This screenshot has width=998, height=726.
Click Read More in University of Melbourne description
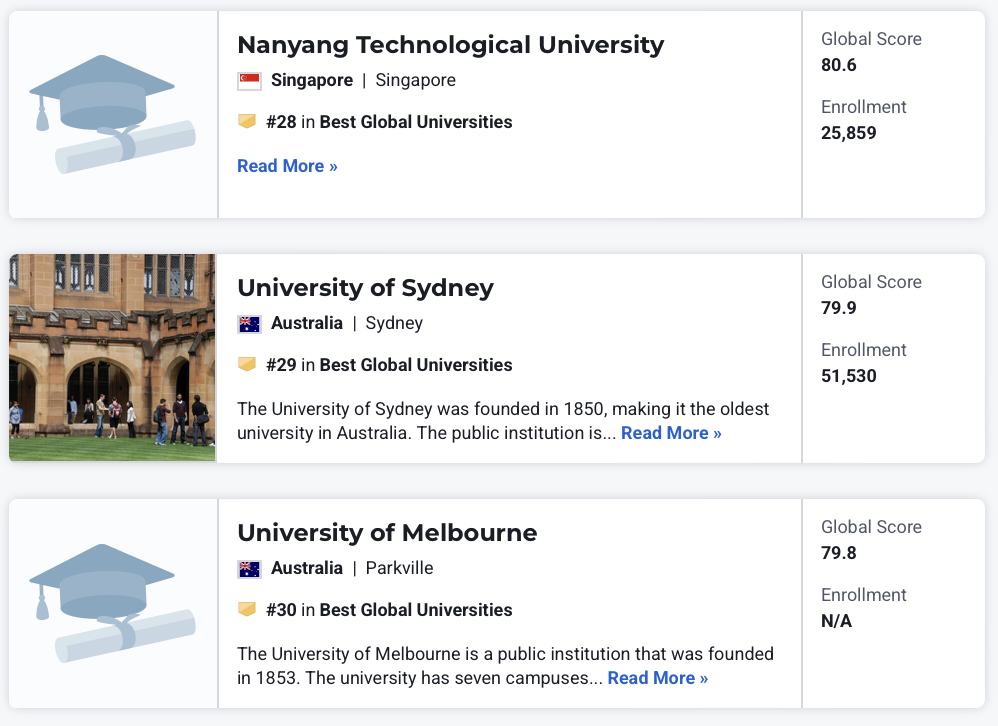[657, 678]
